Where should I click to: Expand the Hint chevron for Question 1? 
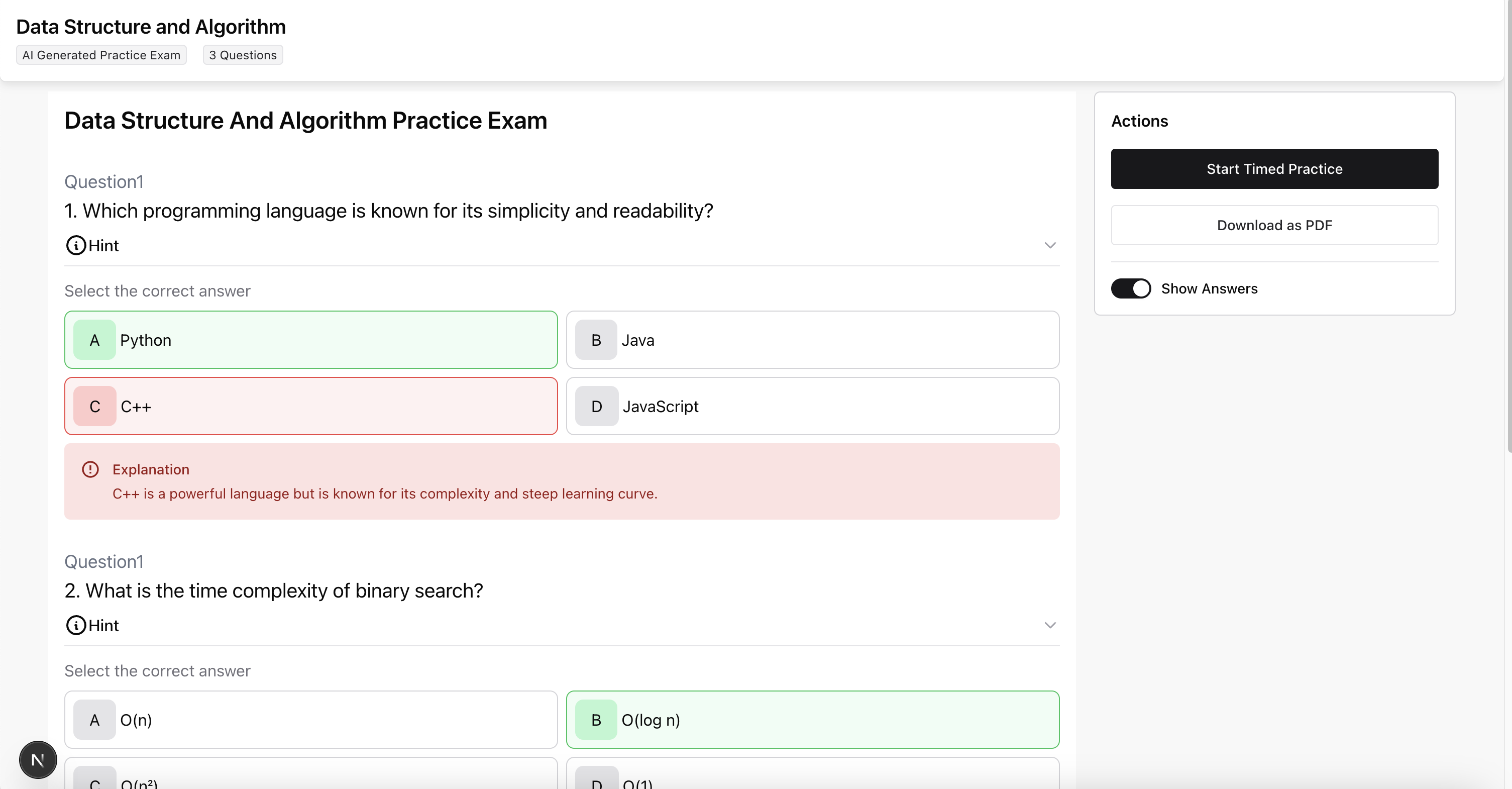tap(1051, 245)
